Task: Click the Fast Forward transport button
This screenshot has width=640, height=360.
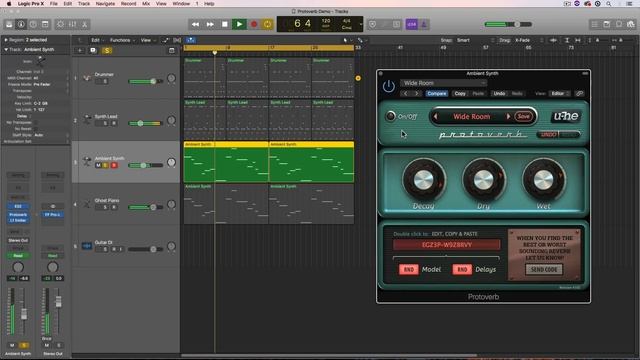Action: pyautogui.click(x=210, y=24)
